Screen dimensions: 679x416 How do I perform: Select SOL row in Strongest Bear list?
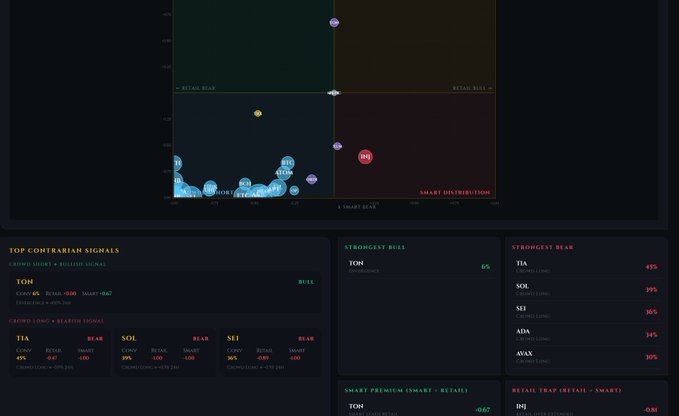coord(586,290)
